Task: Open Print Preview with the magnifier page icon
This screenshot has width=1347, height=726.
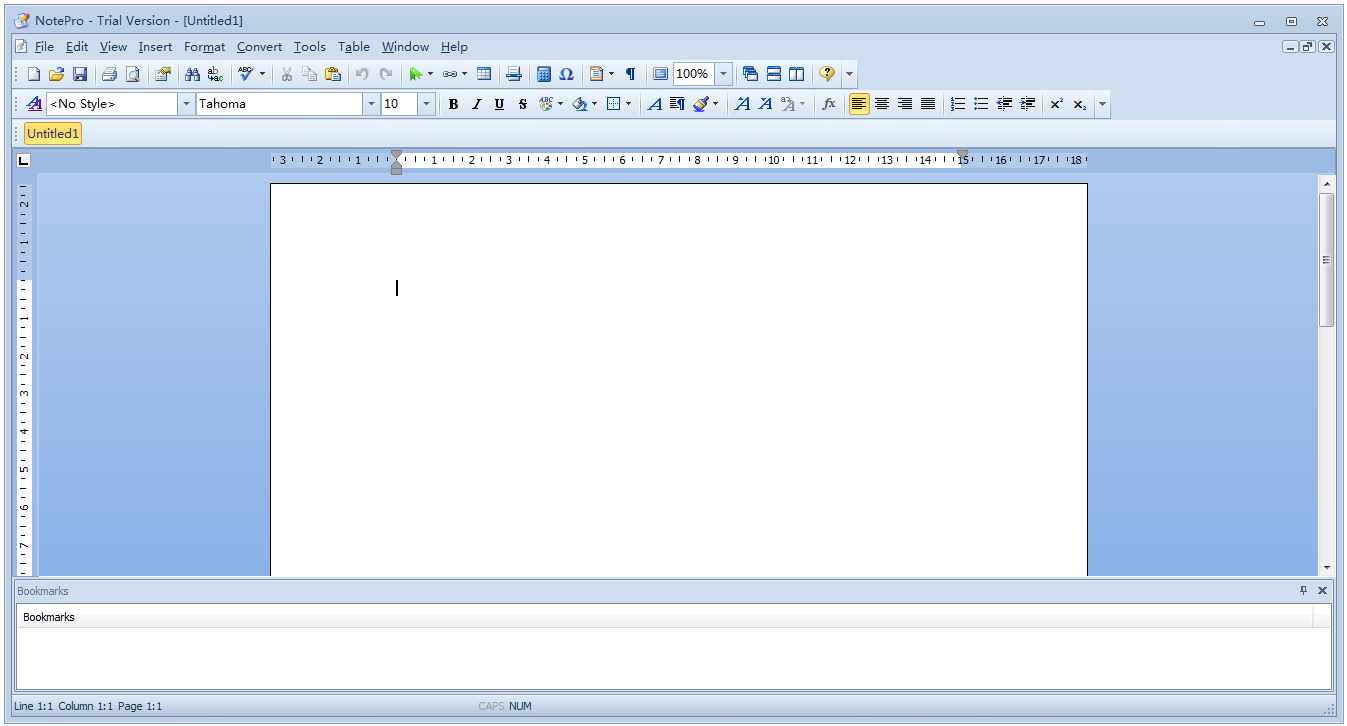Action: point(132,74)
